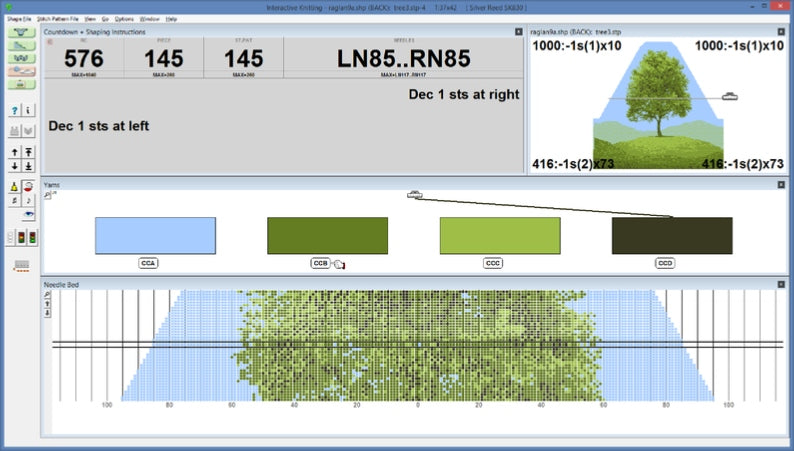Toggle the green traffic light button
This screenshot has width=794, height=451.
pyautogui.click(x=32, y=237)
